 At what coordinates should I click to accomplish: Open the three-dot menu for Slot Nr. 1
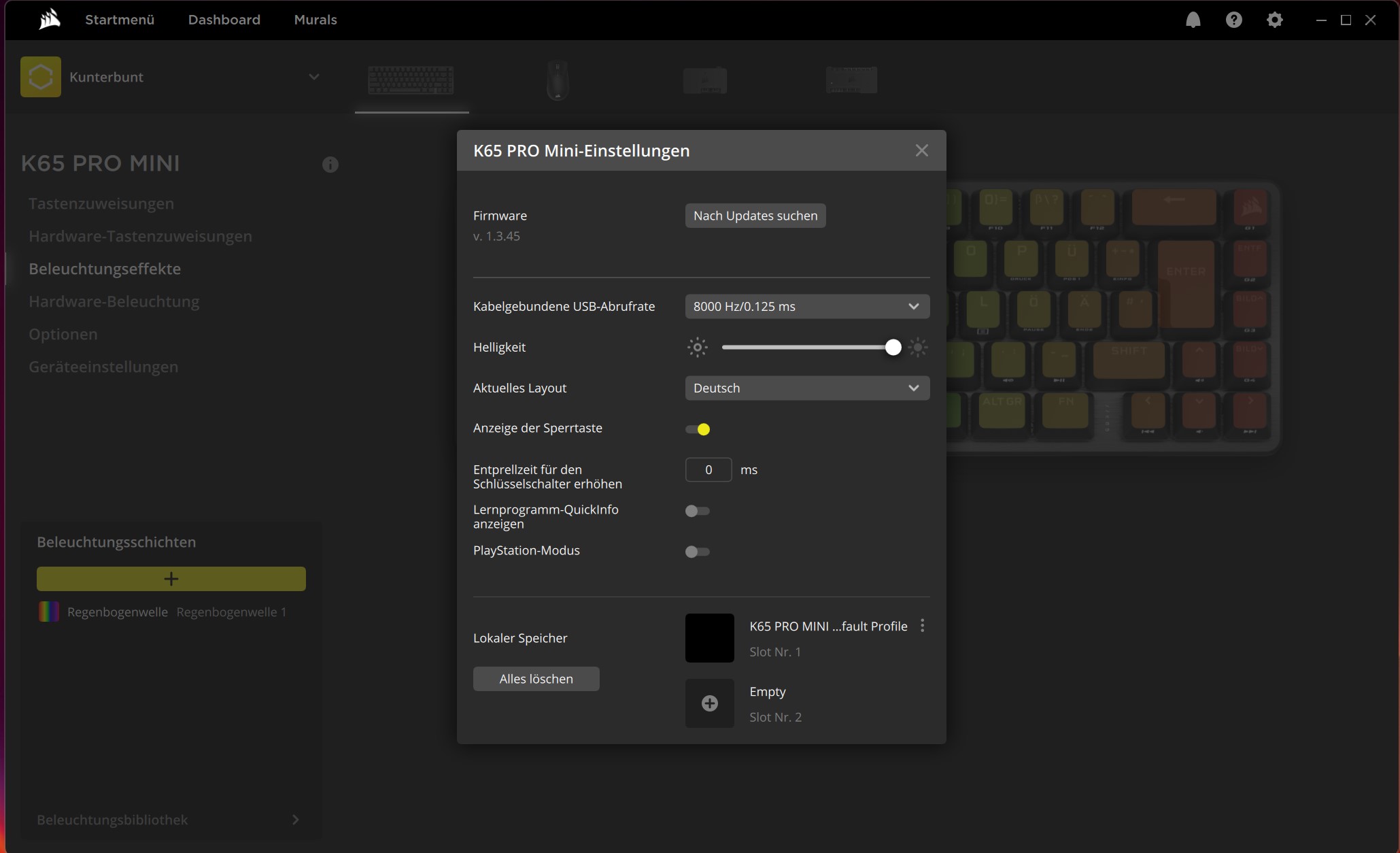[922, 625]
